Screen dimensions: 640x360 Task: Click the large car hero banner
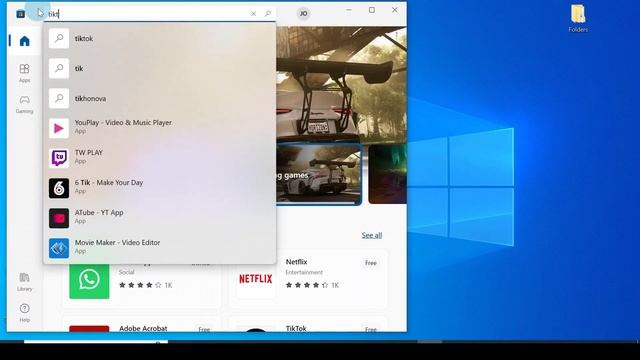[341, 84]
